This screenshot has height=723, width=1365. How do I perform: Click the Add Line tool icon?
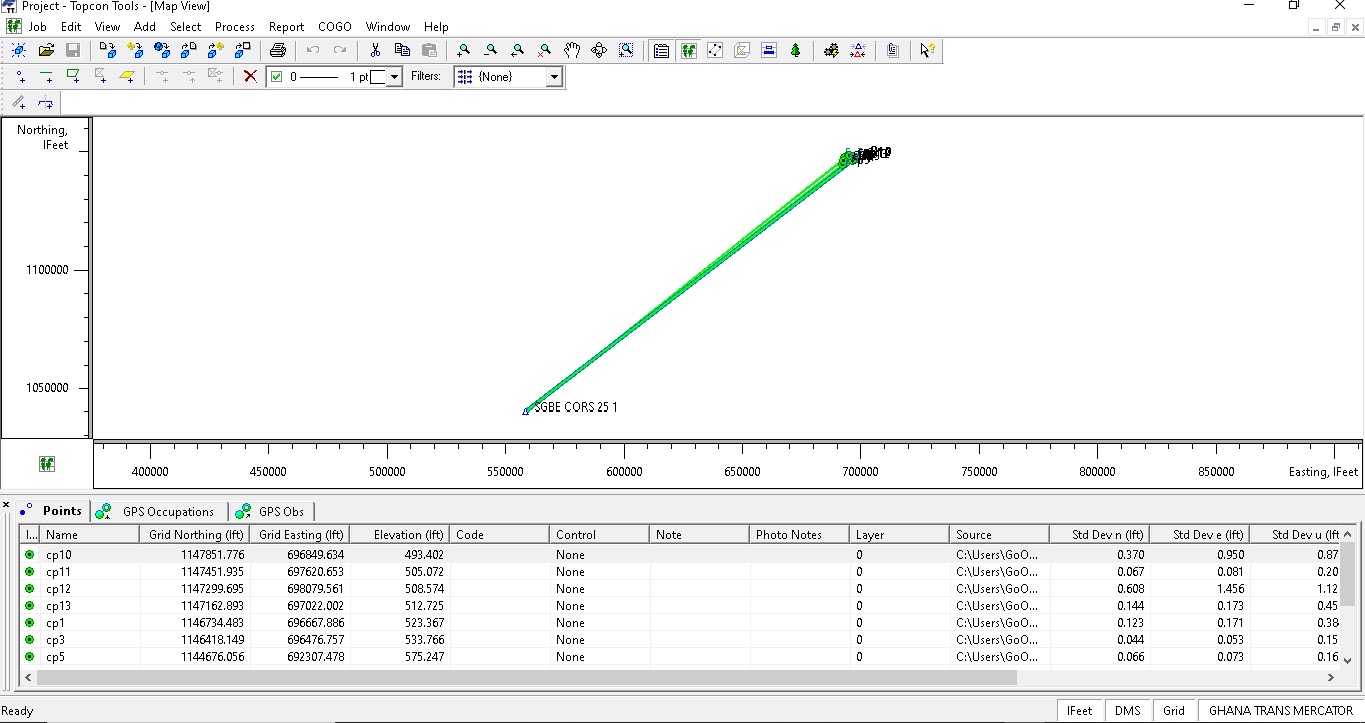pyautogui.click(x=46, y=76)
